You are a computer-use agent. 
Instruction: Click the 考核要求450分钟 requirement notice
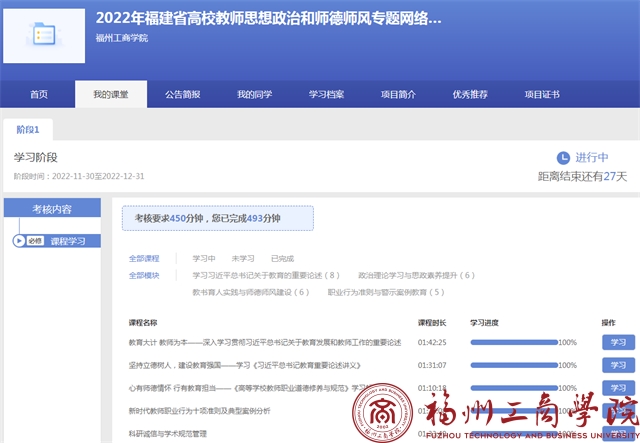[x=218, y=218]
